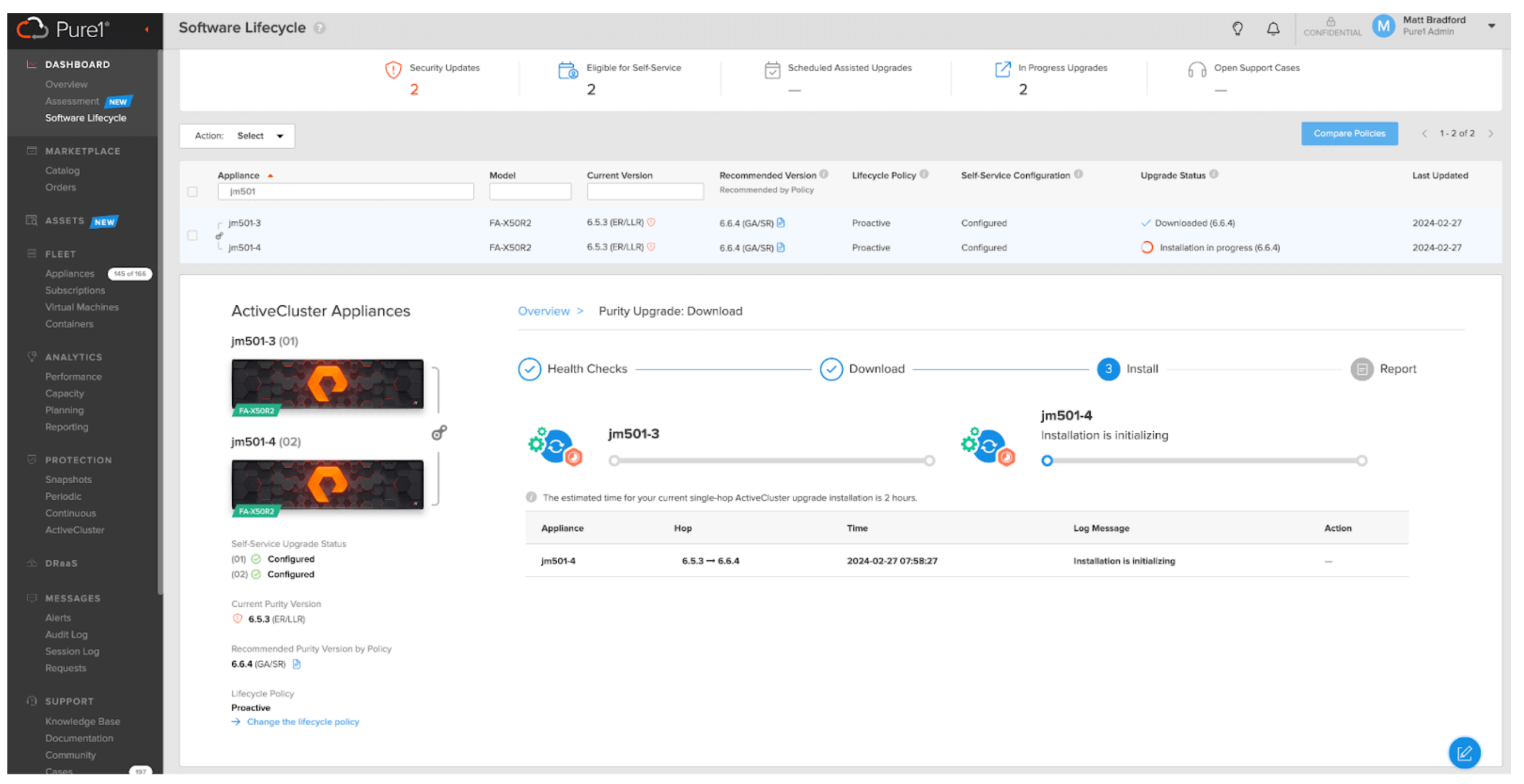Image resolution: width=1524 pixels, height=784 pixels.
Task: Click the Lifecycle Policy info icon
Action: (924, 174)
